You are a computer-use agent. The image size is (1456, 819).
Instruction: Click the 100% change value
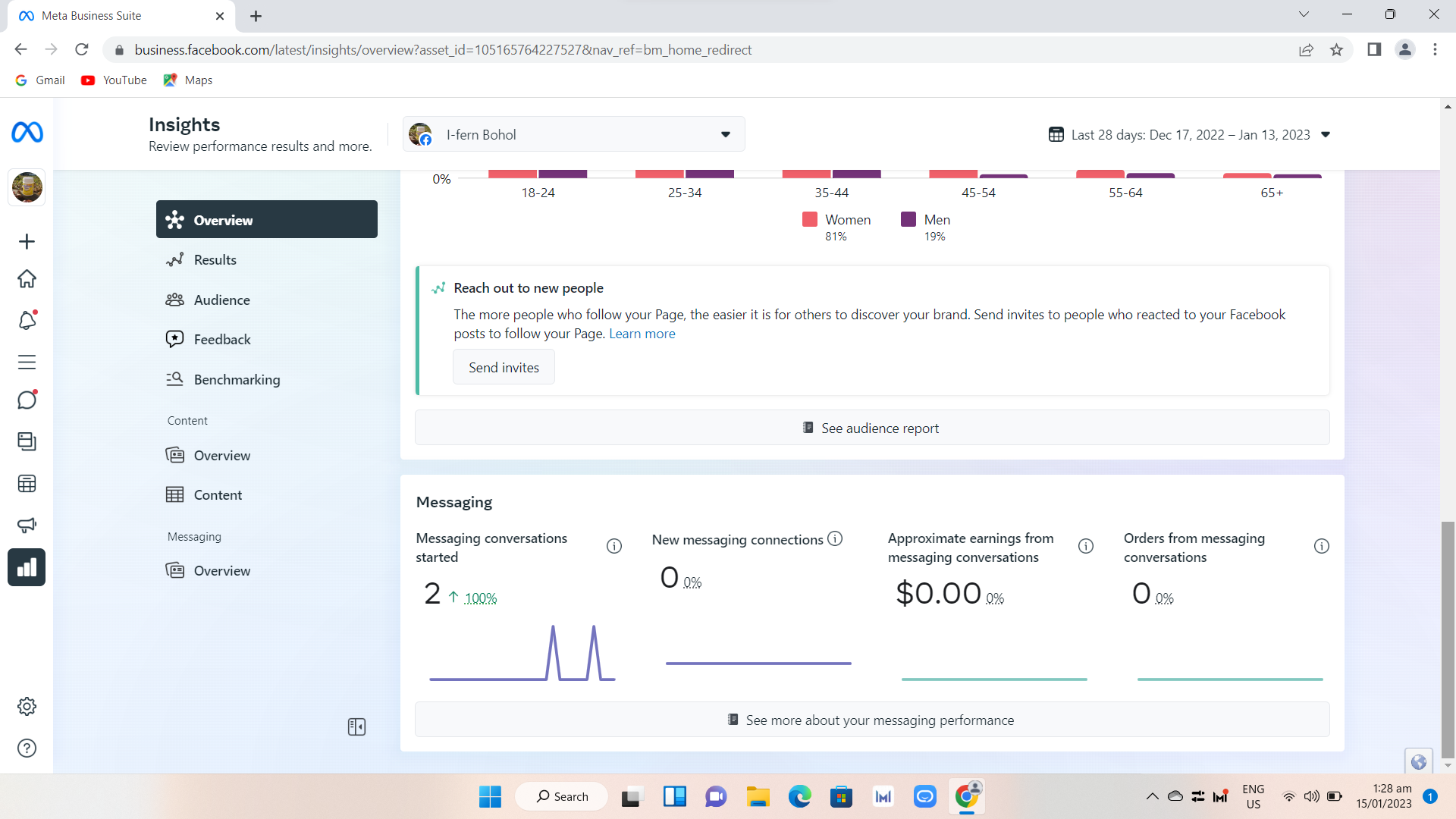pyautogui.click(x=481, y=598)
